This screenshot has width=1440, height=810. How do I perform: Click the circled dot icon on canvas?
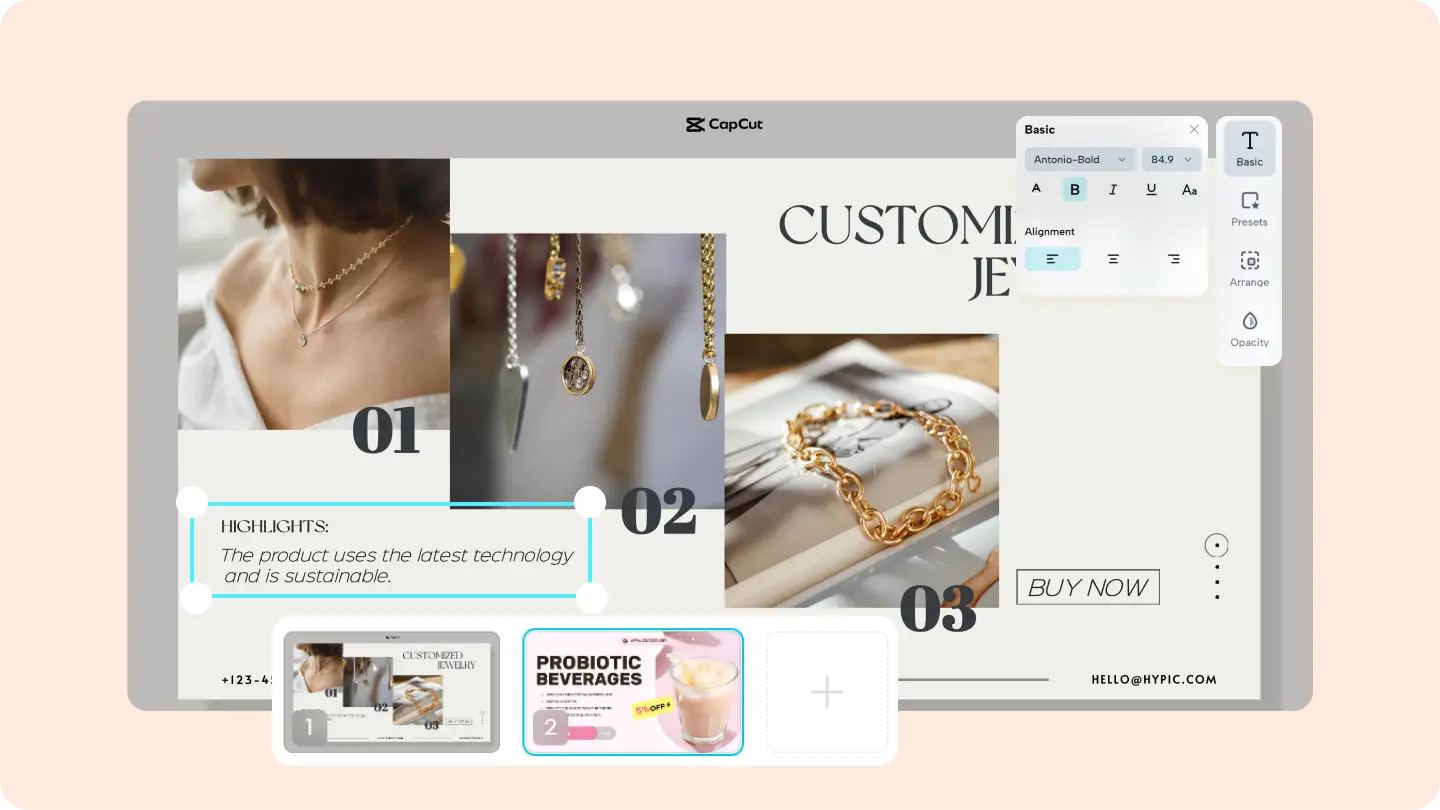pyautogui.click(x=1217, y=546)
